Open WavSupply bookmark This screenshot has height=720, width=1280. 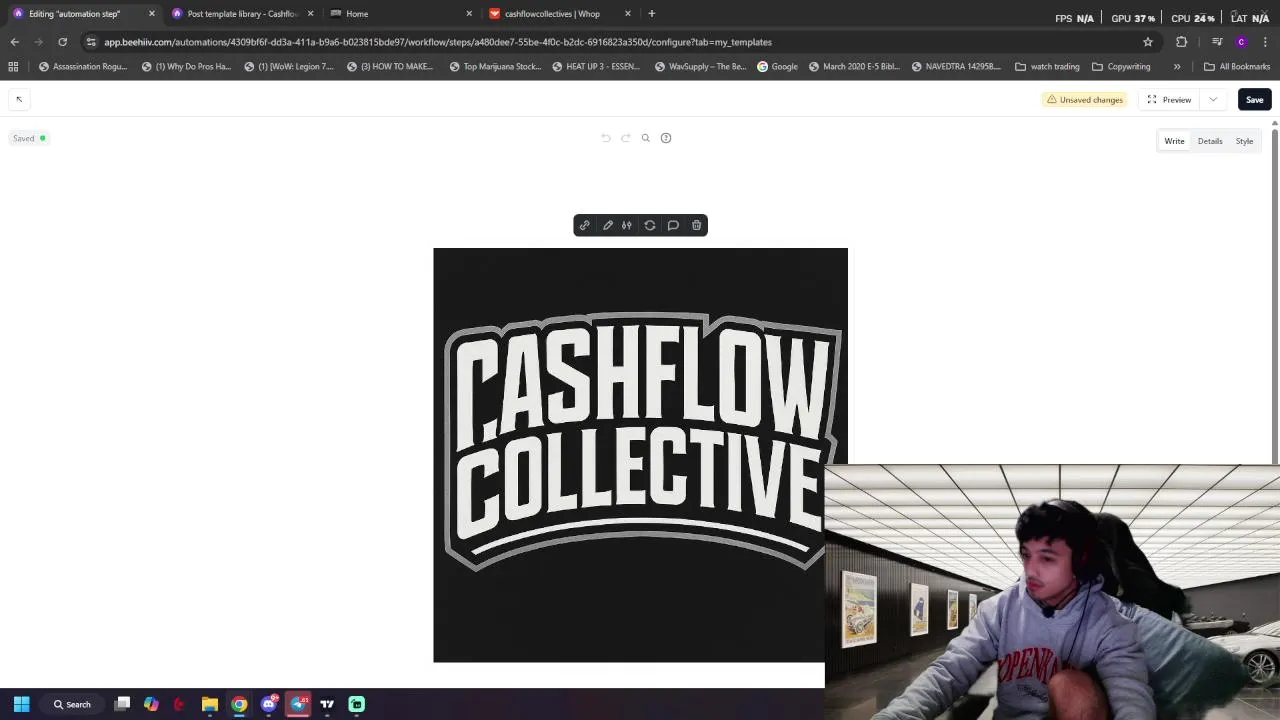700,66
